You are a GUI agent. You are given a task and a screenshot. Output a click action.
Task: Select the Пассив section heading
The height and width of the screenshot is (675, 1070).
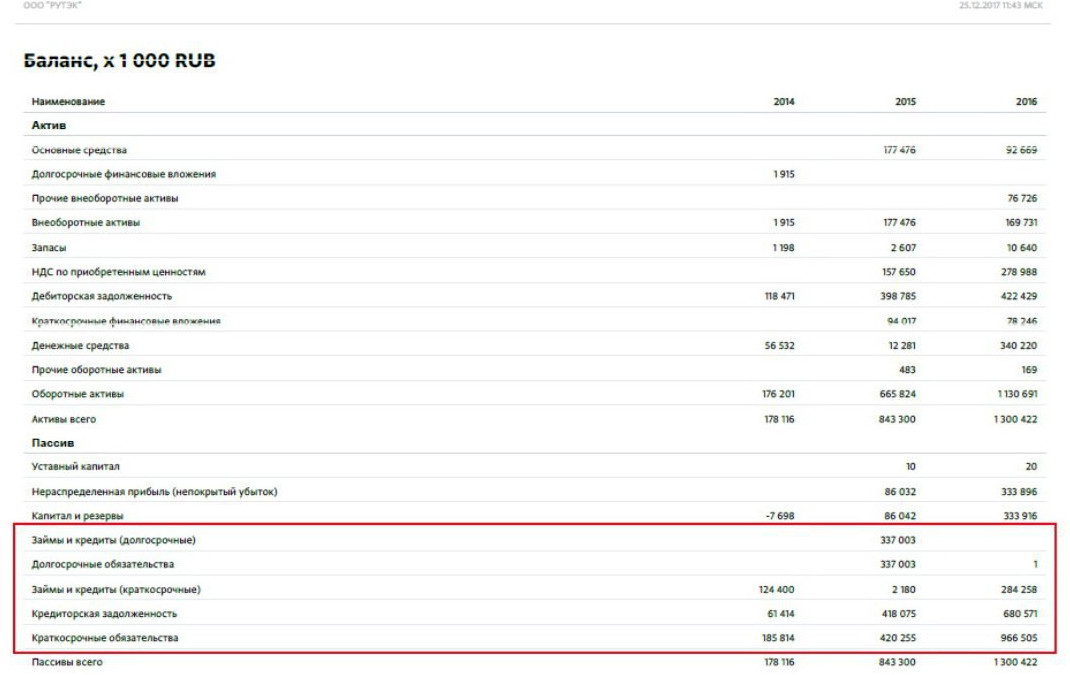point(52,442)
